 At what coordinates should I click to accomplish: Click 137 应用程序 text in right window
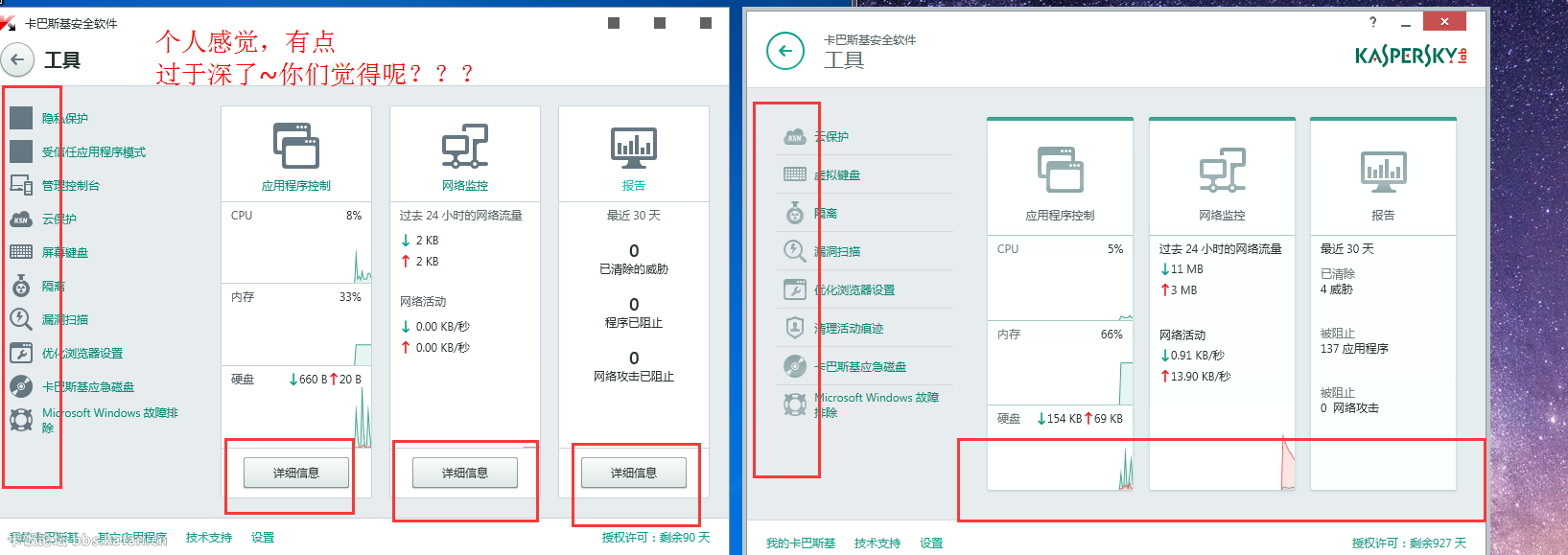(1354, 349)
